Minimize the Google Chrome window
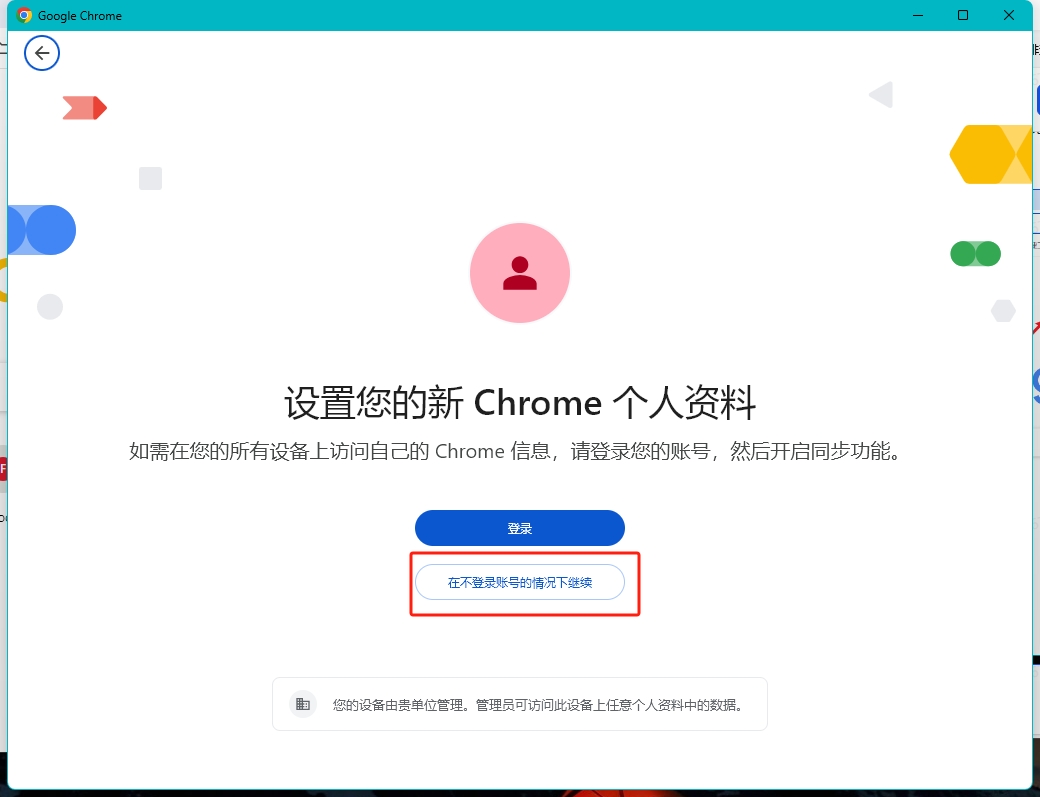1040x797 pixels. (918, 15)
